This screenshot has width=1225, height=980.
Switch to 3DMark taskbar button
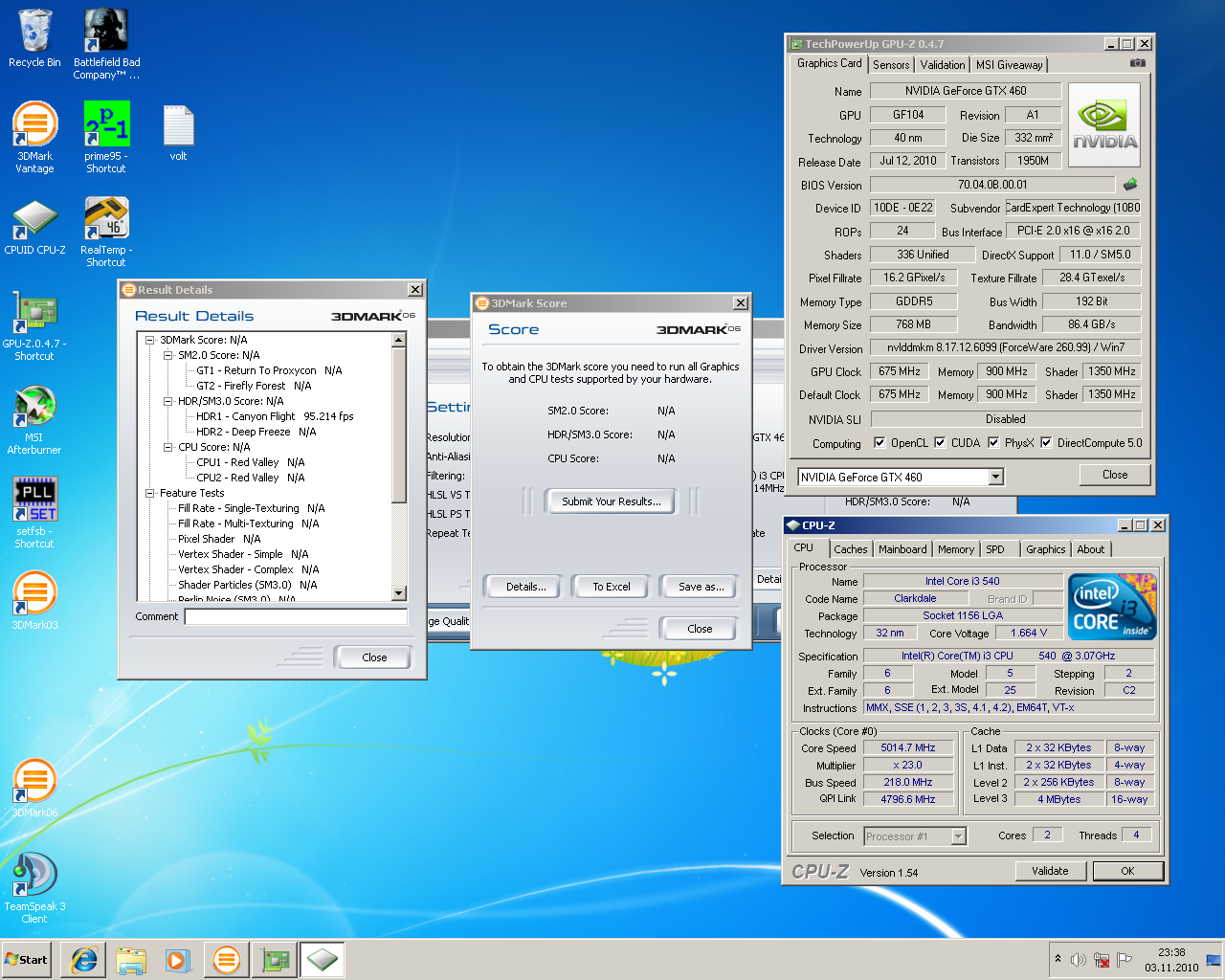[x=227, y=960]
